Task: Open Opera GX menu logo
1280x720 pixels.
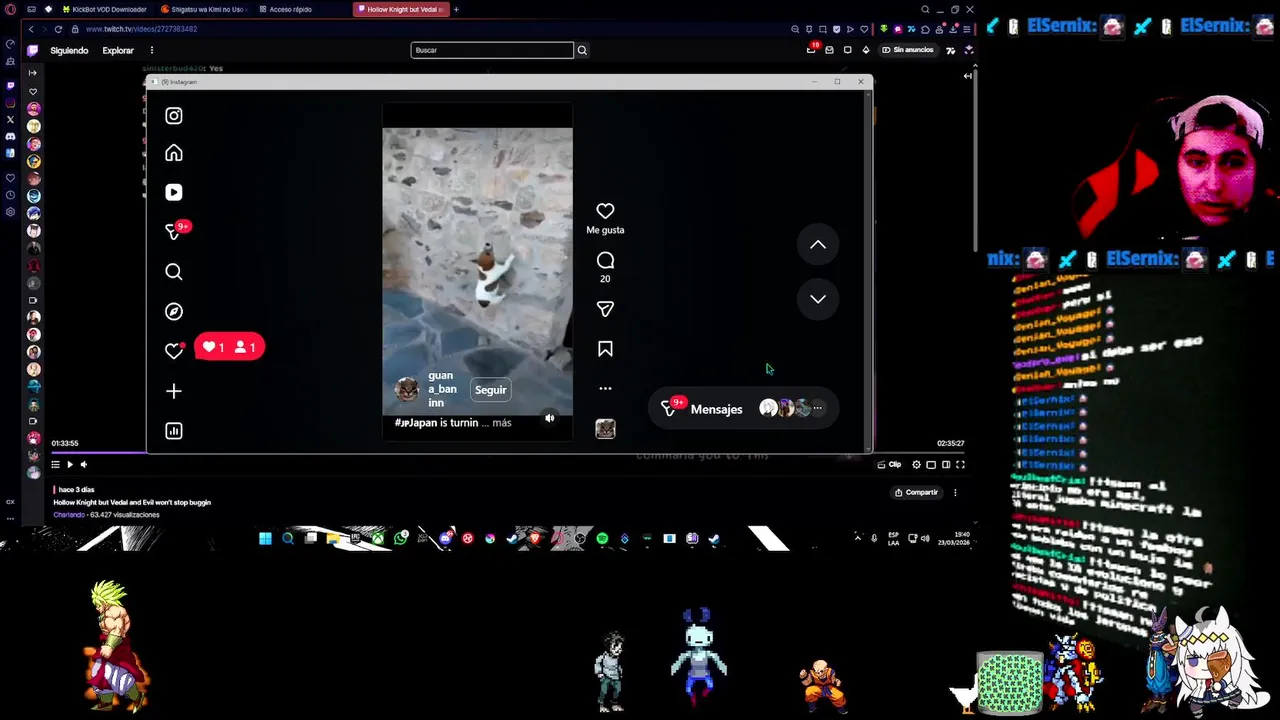Action: point(11,9)
